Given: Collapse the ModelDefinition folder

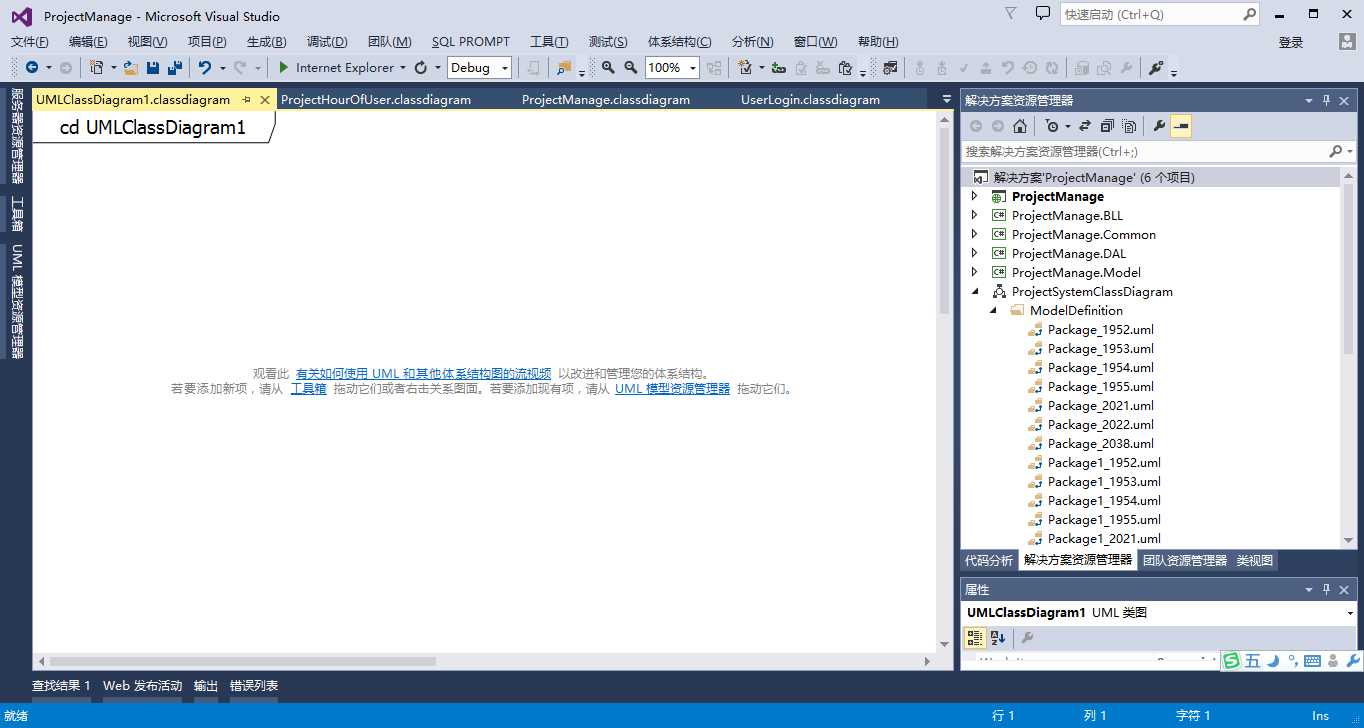Looking at the screenshot, I should 994,310.
